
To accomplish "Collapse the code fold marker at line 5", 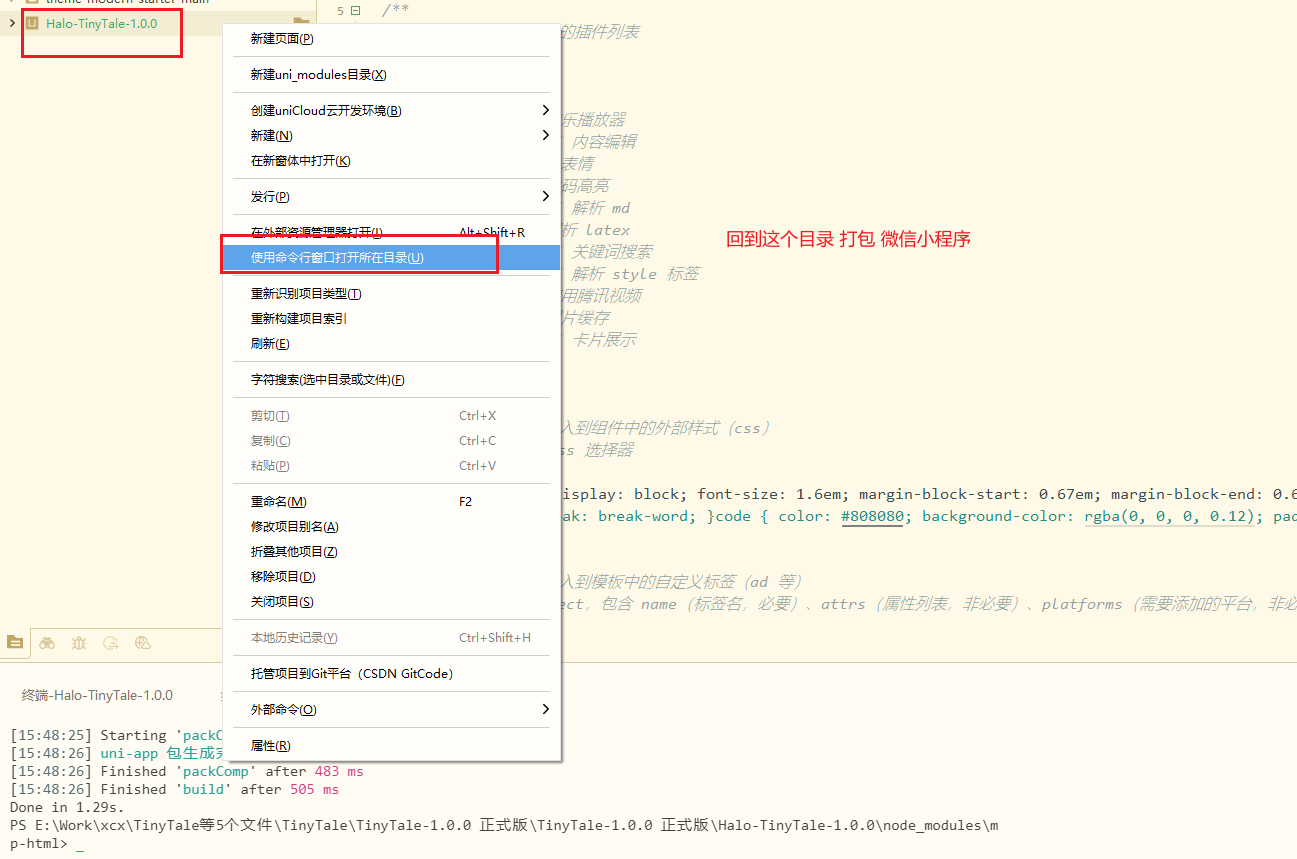I will tap(355, 11).
